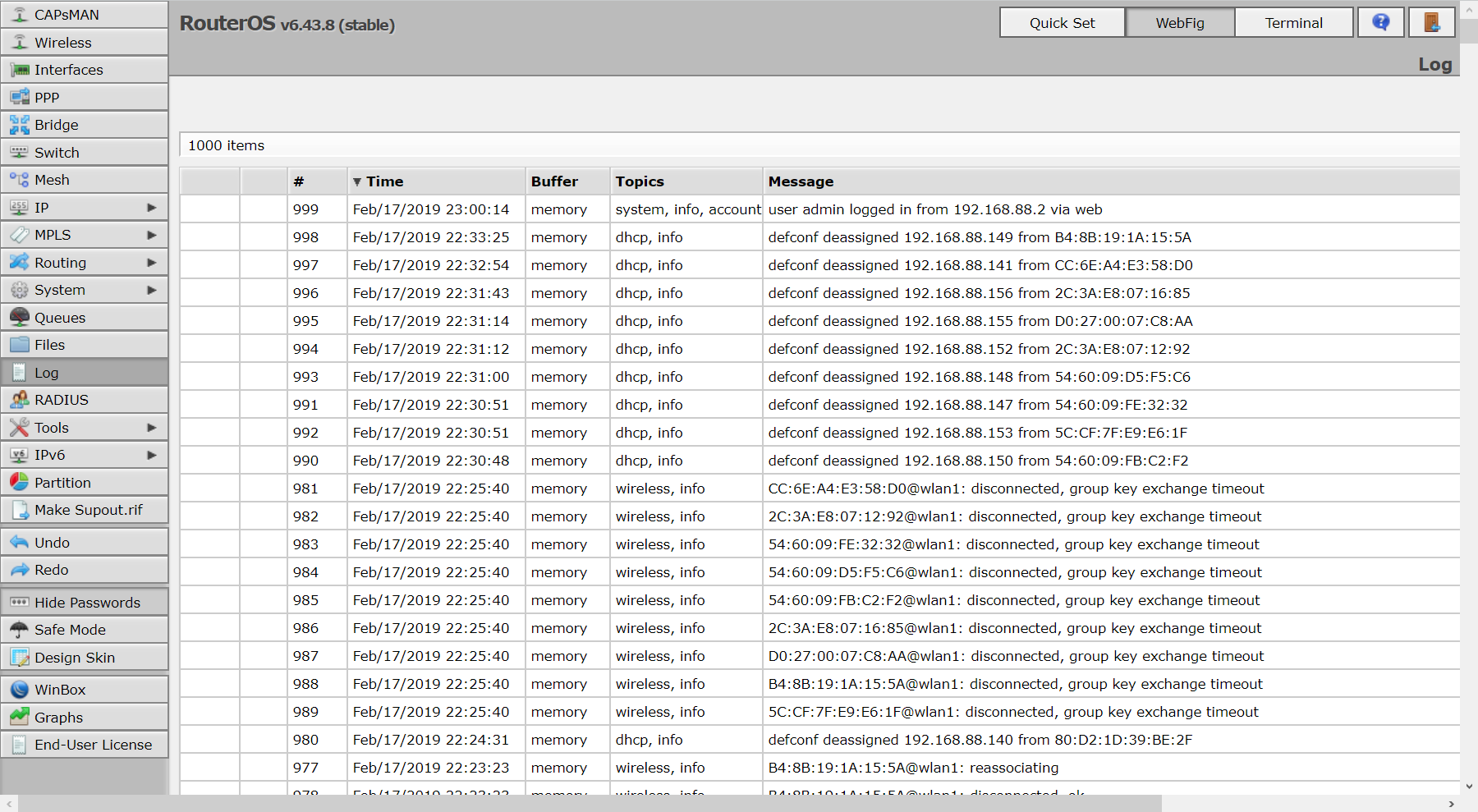Click the IPv6 icon
This screenshot has width=1478, height=812.
(x=20, y=455)
